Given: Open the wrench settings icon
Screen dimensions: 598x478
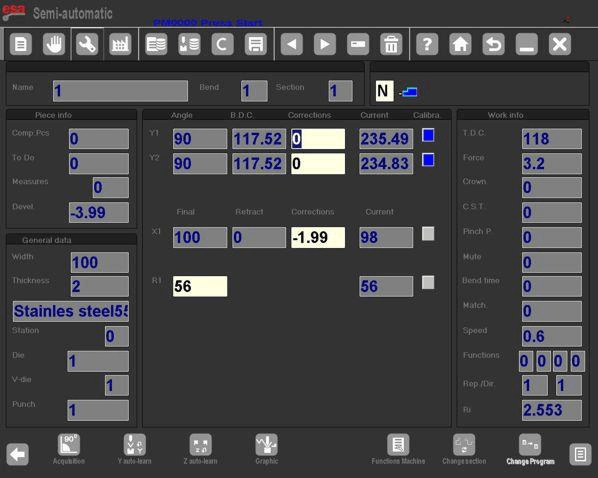Looking at the screenshot, I should click(x=87, y=44).
